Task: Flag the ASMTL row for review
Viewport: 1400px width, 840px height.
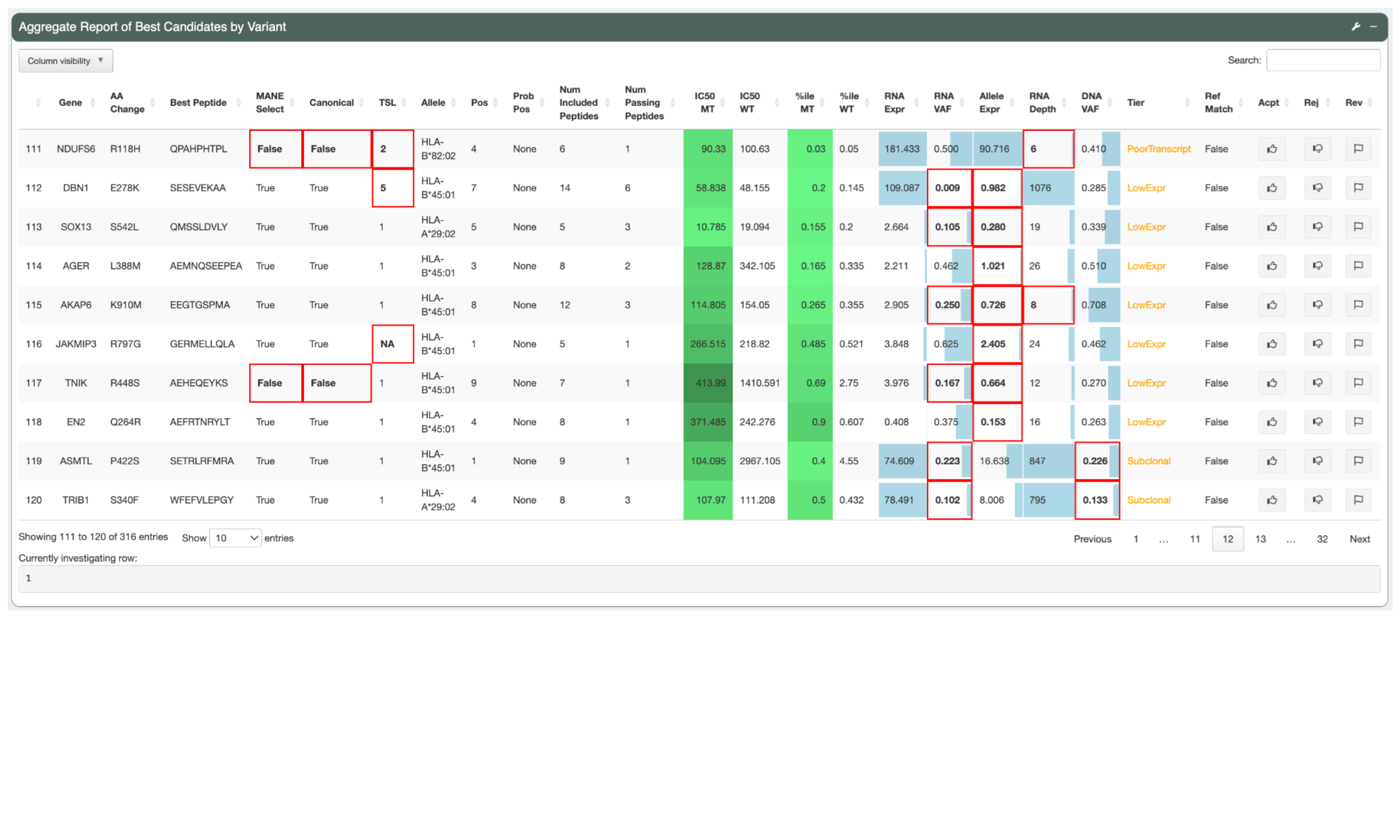Action: (1357, 461)
